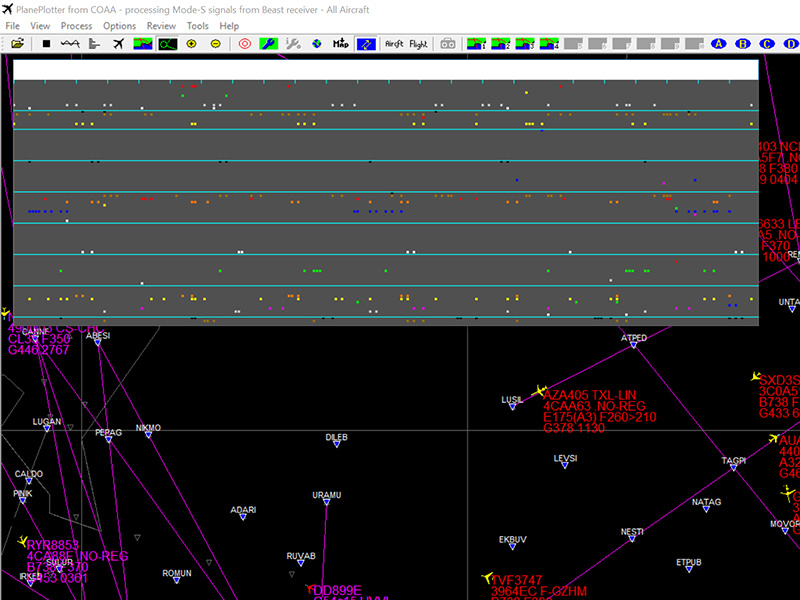Select the aircraft view icon
Screen dimensions: 800x600
click(118, 44)
